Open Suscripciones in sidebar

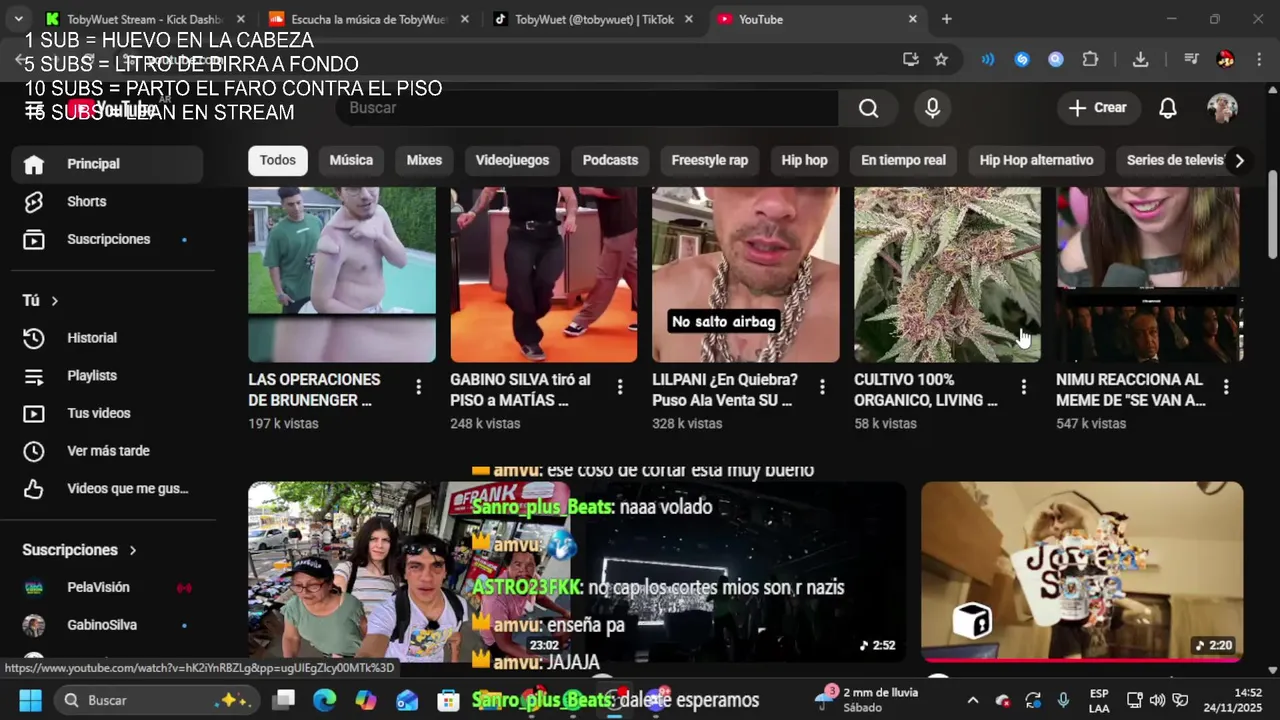coord(107,239)
